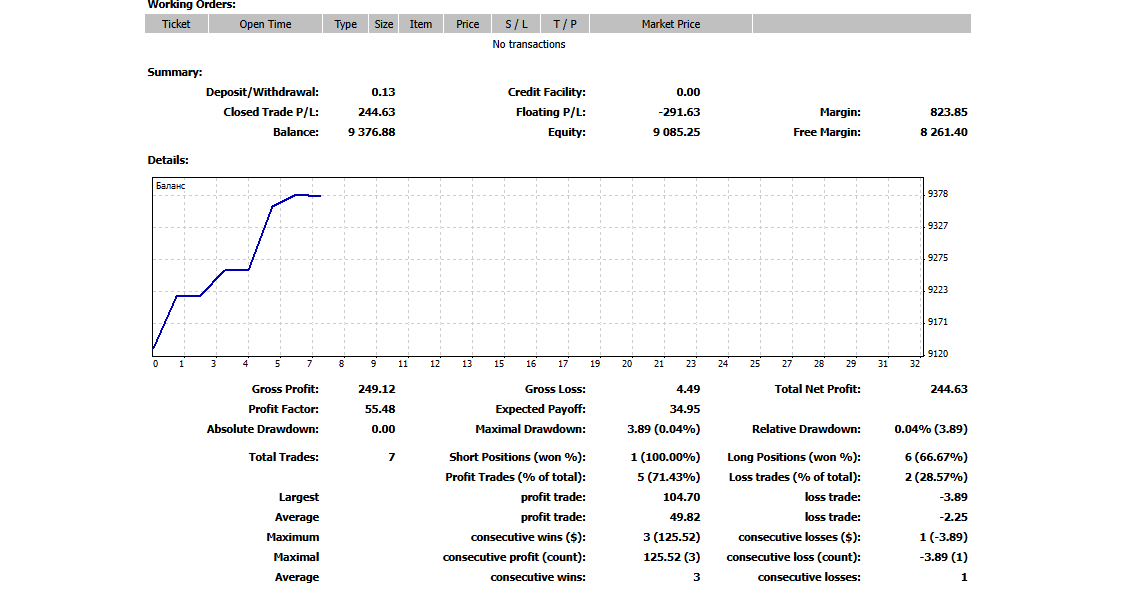1132x594 pixels.
Task: Click the Item column header
Action: coord(421,24)
